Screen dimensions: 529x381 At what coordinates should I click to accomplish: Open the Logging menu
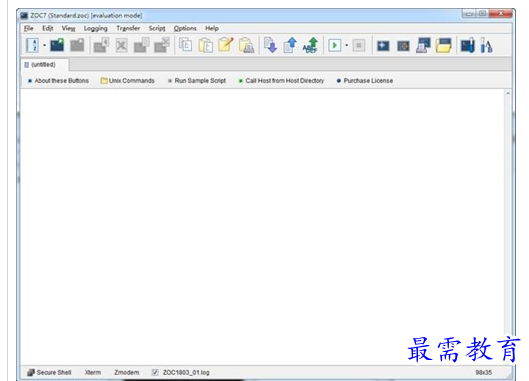[x=95, y=28]
